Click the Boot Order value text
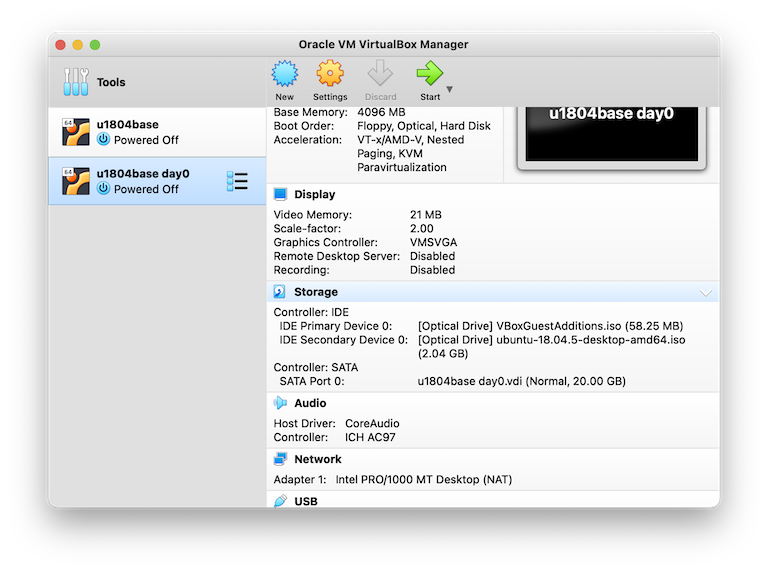 424,126
